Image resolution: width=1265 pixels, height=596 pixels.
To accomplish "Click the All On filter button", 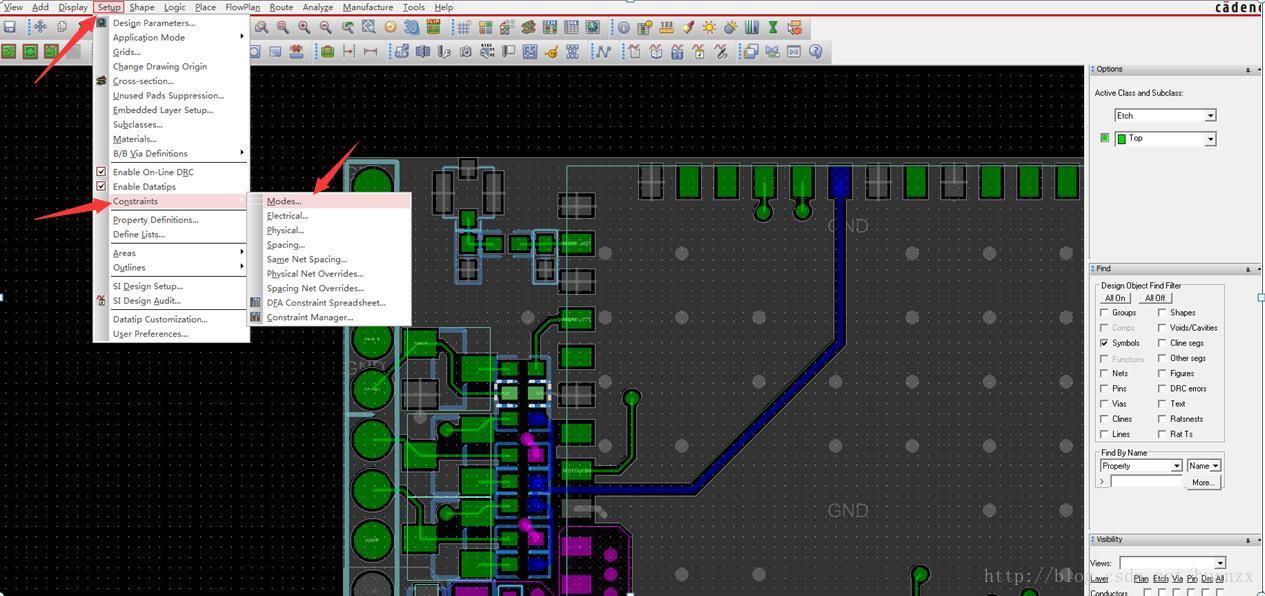I will (1115, 298).
